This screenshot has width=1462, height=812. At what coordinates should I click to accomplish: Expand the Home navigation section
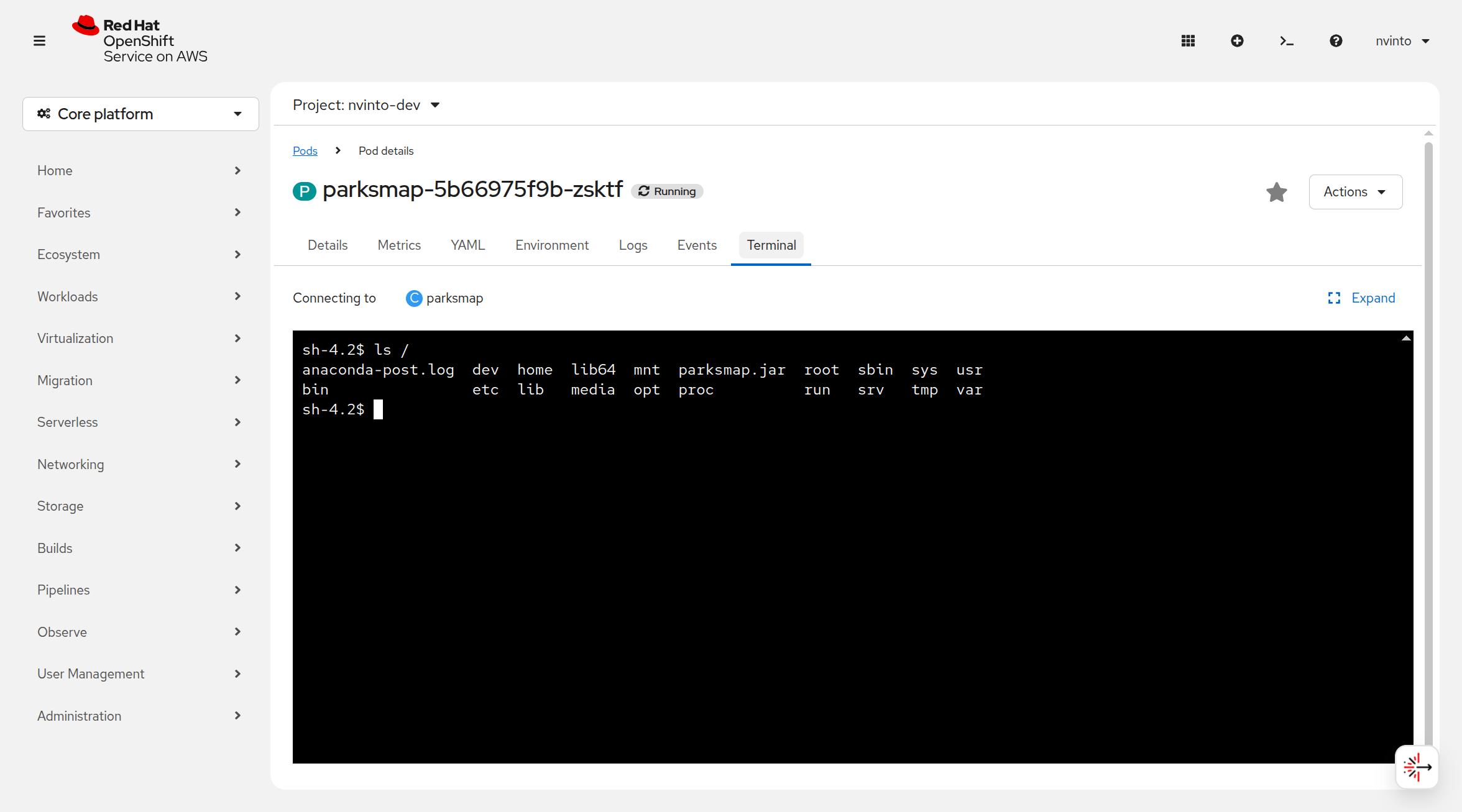(140, 170)
